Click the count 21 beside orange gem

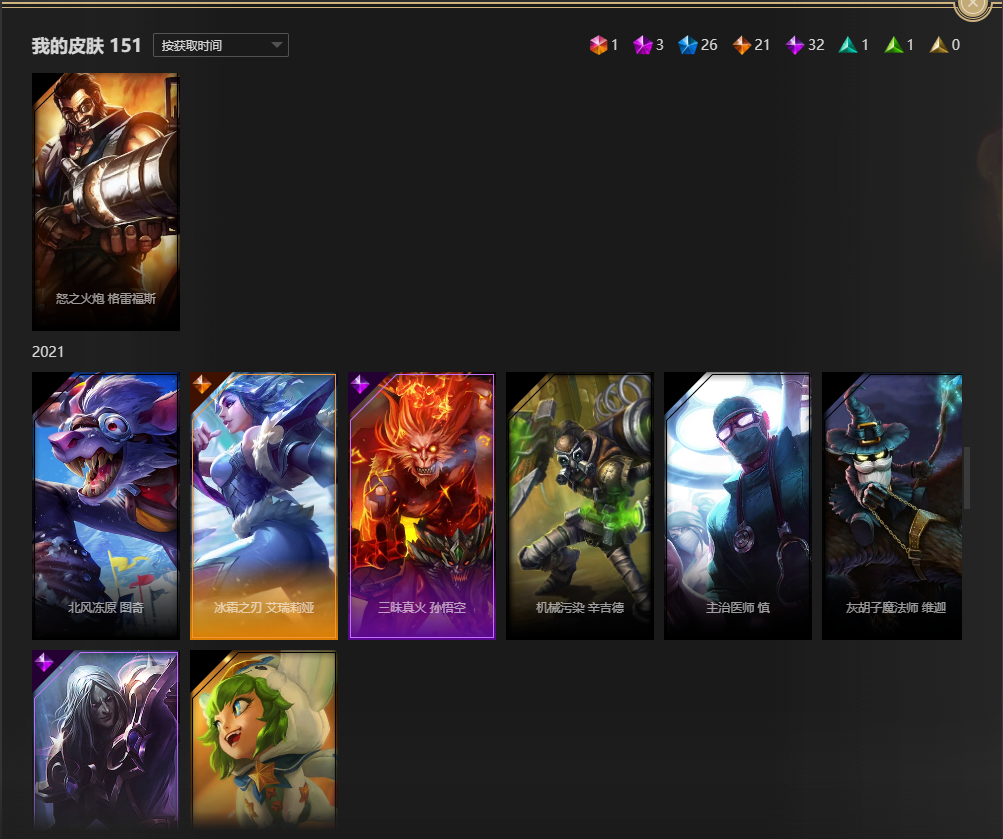coord(762,45)
